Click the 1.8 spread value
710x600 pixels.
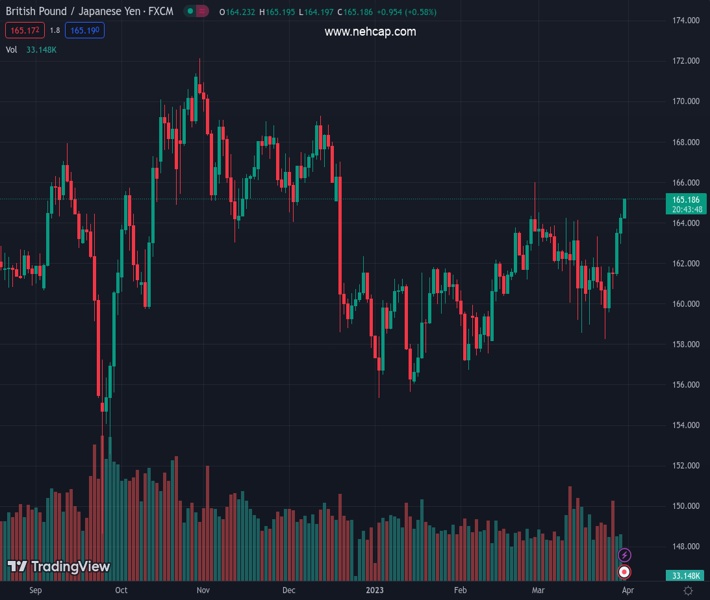point(54,30)
